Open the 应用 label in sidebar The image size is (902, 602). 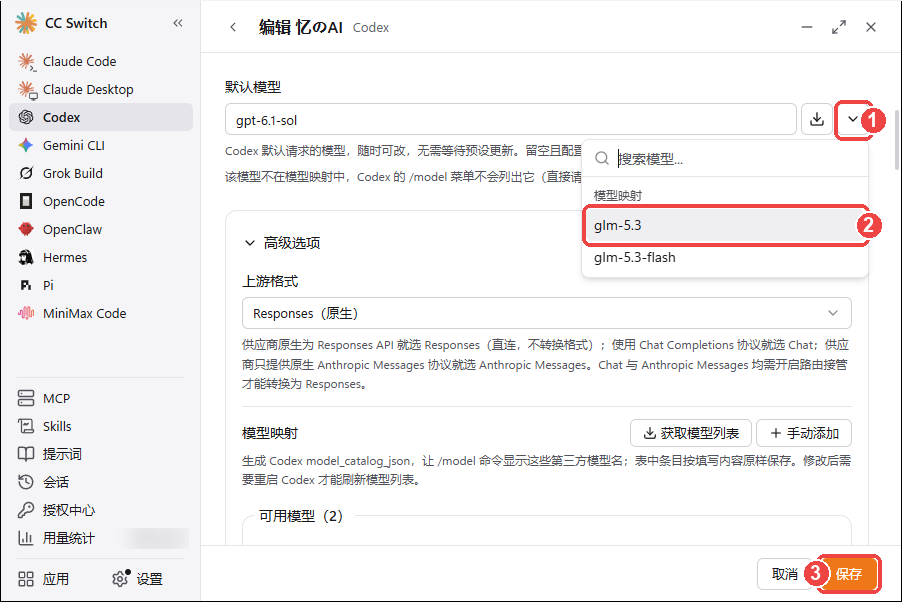(56, 579)
